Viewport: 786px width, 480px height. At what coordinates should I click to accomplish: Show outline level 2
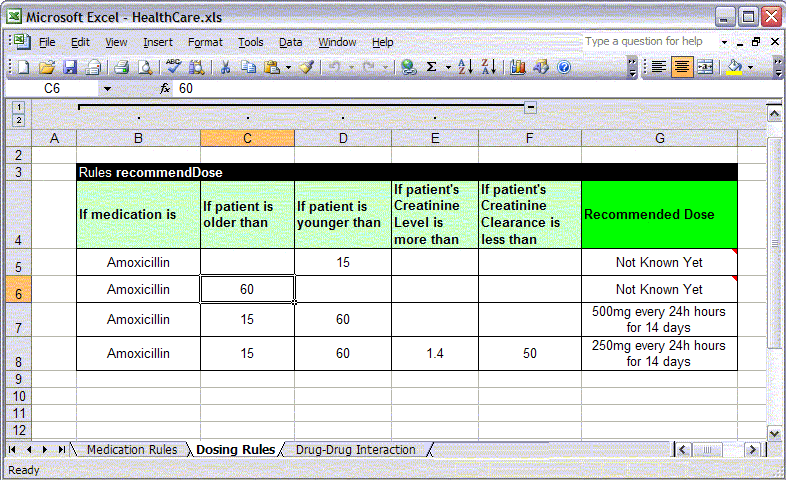(19, 120)
